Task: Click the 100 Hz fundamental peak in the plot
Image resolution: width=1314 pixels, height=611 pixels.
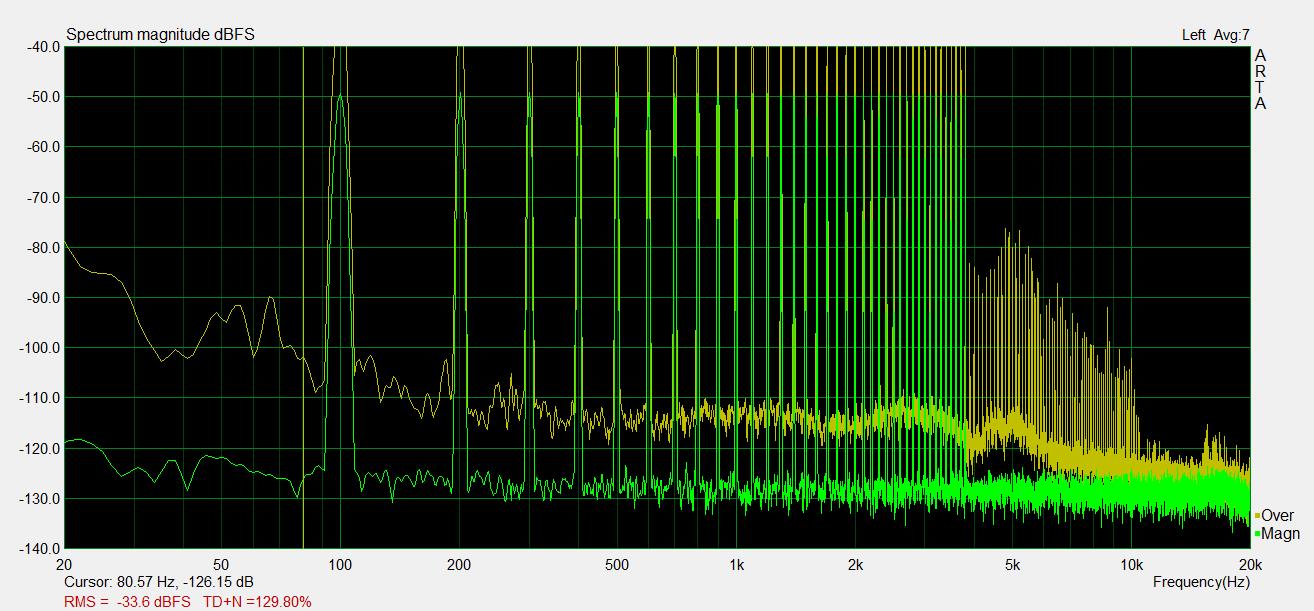Action: pos(340,97)
